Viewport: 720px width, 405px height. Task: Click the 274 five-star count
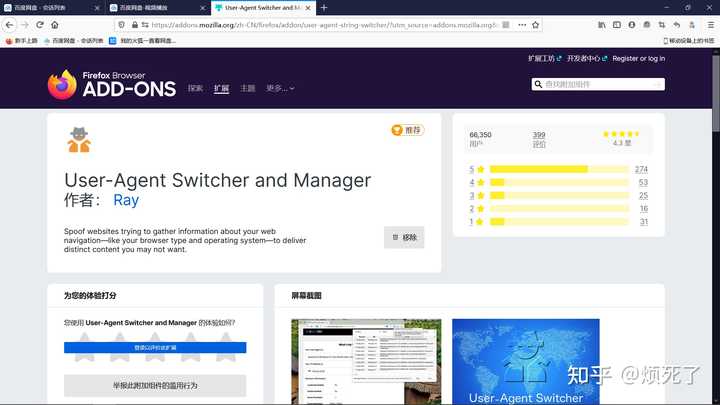pyautogui.click(x=641, y=169)
